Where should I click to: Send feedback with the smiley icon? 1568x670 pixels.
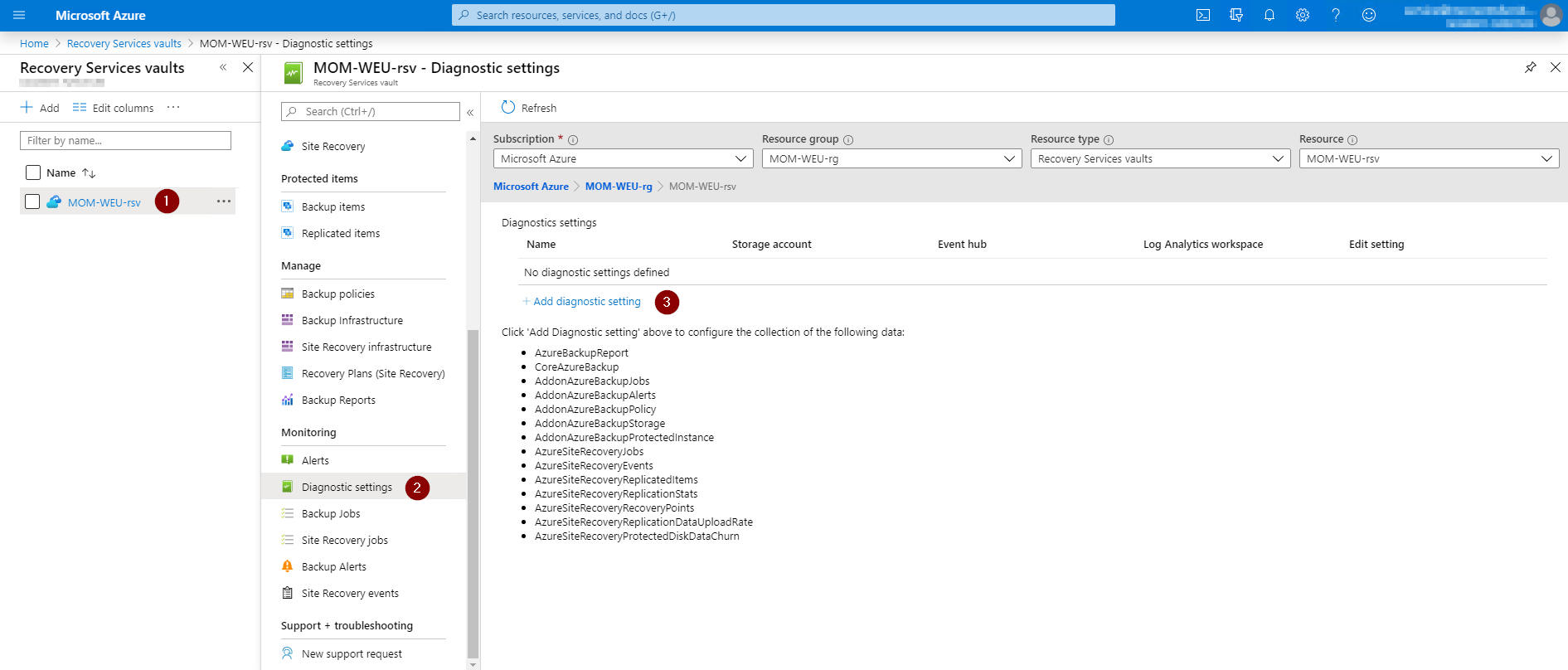point(1369,15)
